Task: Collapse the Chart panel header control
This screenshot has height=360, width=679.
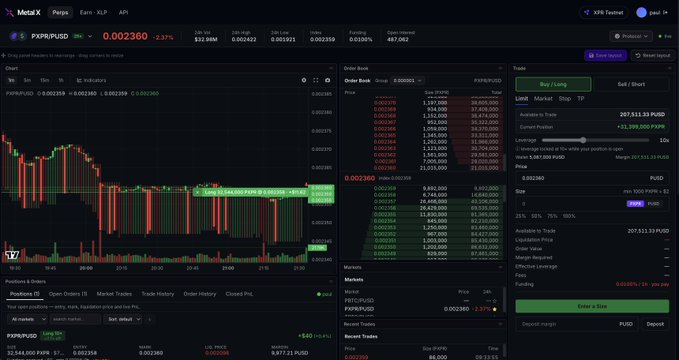Action: tap(331, 68)
